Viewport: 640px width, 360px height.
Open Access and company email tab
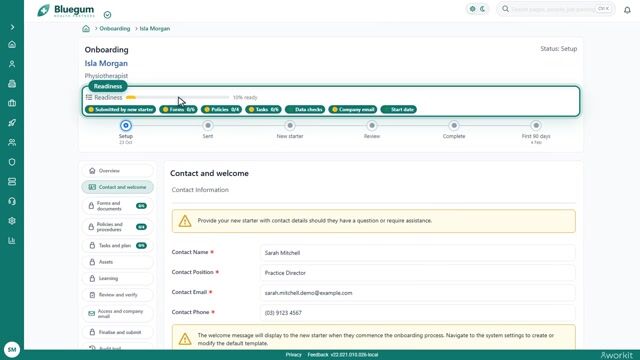coord(118,313)
